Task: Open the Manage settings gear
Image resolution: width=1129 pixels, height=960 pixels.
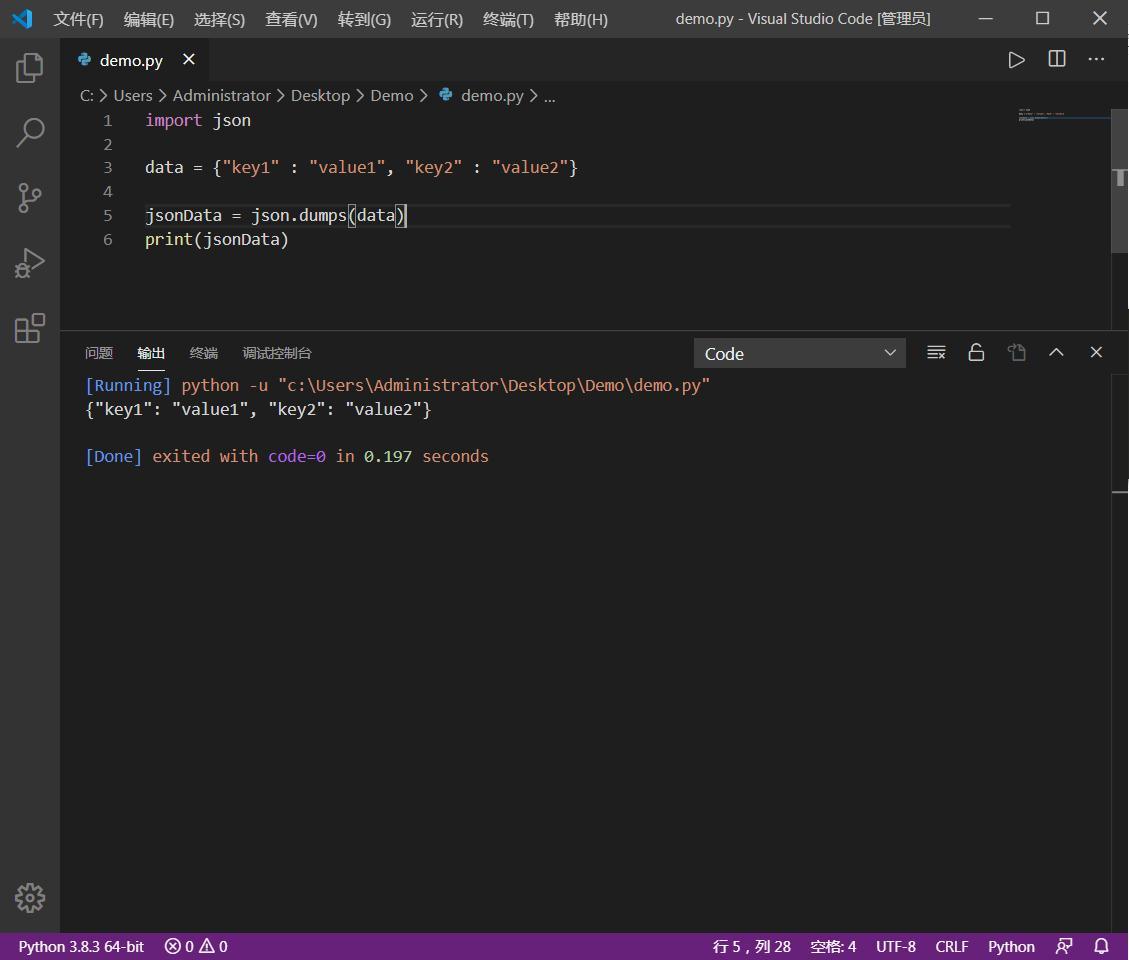Action: click(x=29, y=898)
